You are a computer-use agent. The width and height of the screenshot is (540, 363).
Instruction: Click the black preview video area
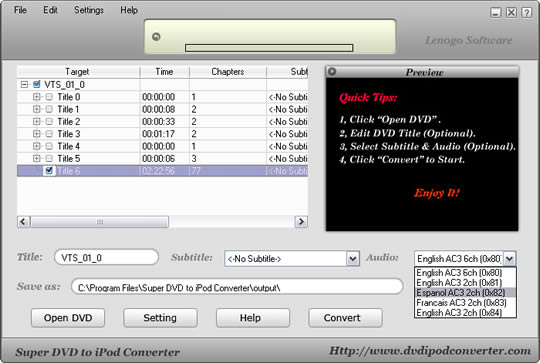(422, 154)
